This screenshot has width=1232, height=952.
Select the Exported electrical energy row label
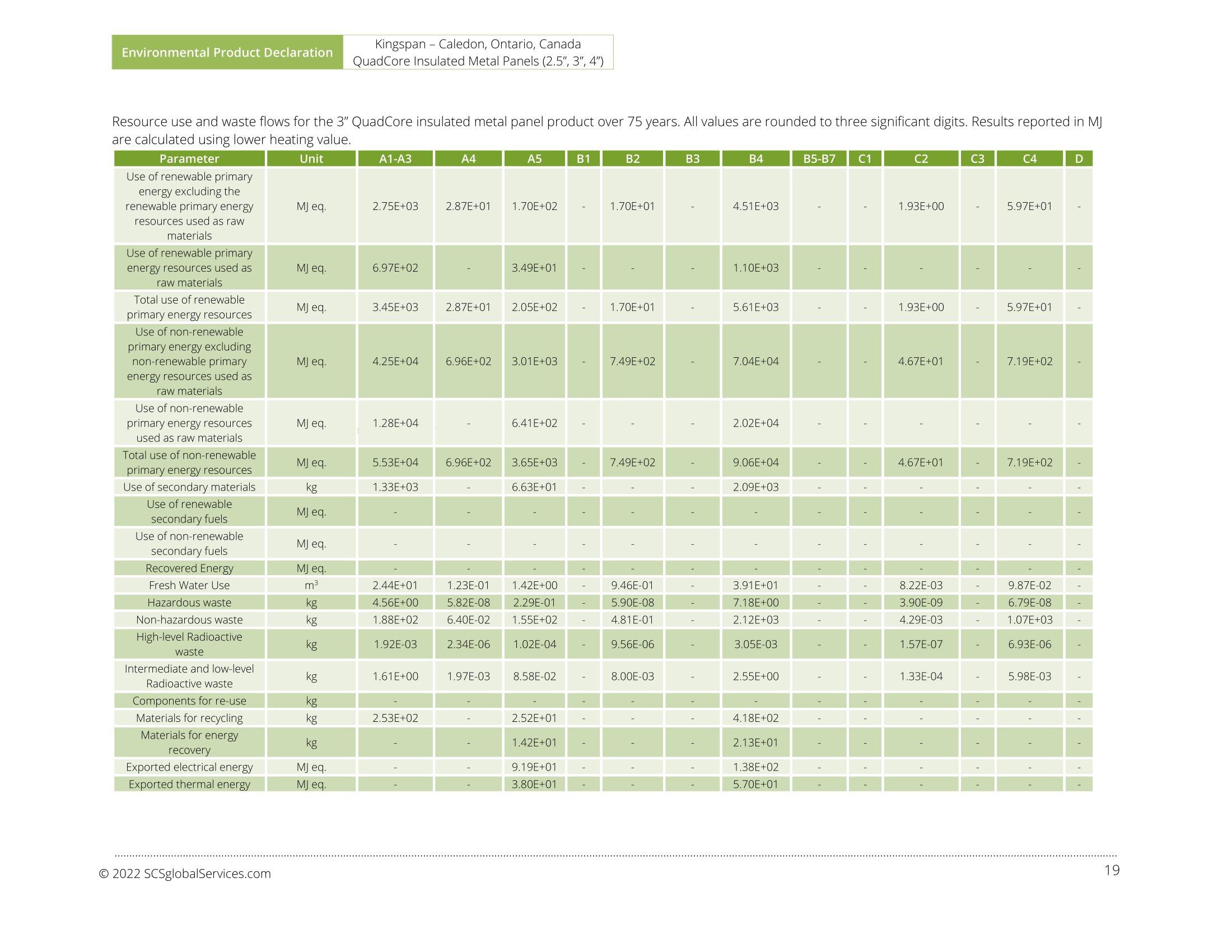pyautogui.click(x=189, y=767)
